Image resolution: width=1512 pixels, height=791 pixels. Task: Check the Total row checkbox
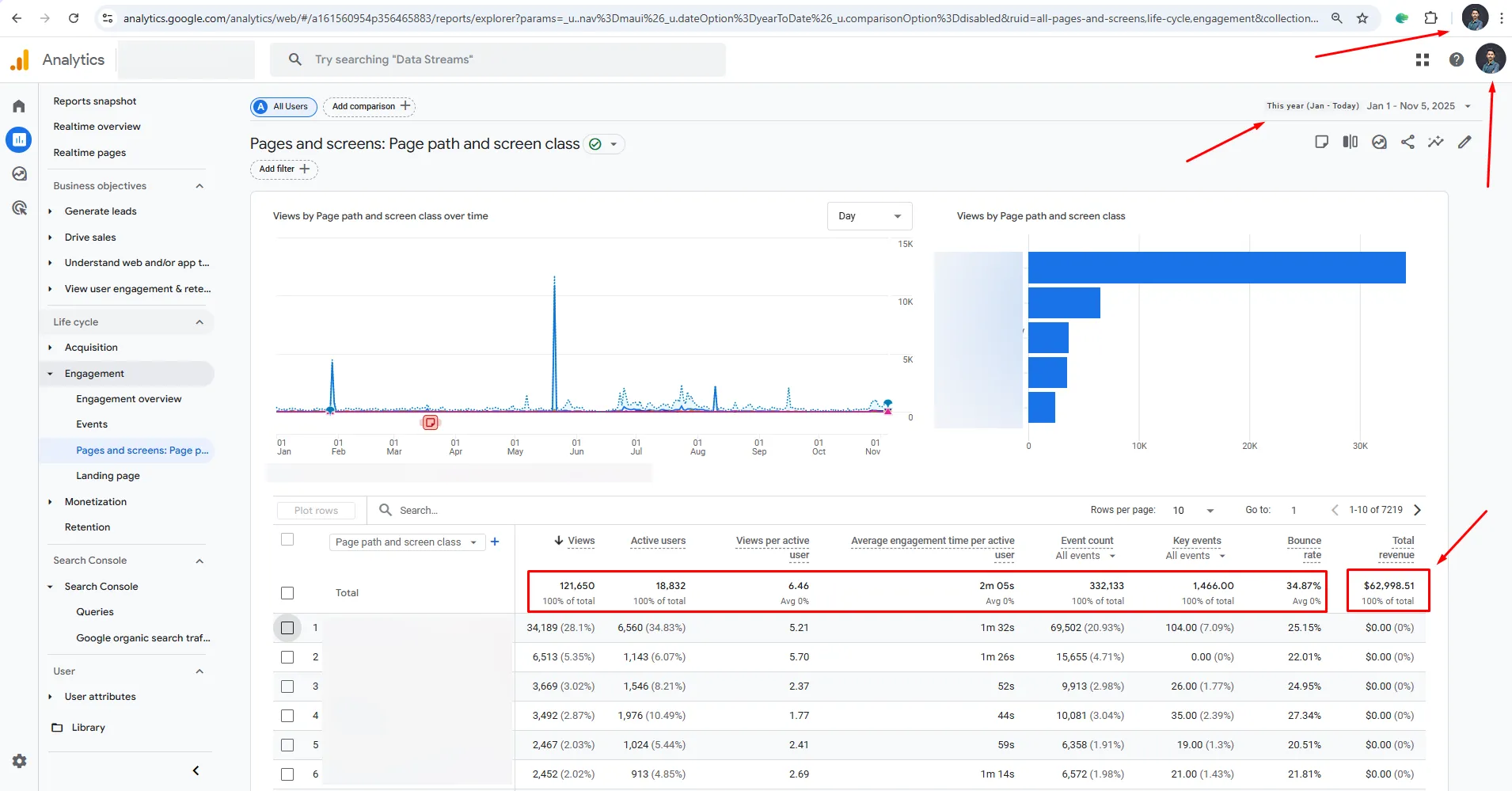click(287, 593)
